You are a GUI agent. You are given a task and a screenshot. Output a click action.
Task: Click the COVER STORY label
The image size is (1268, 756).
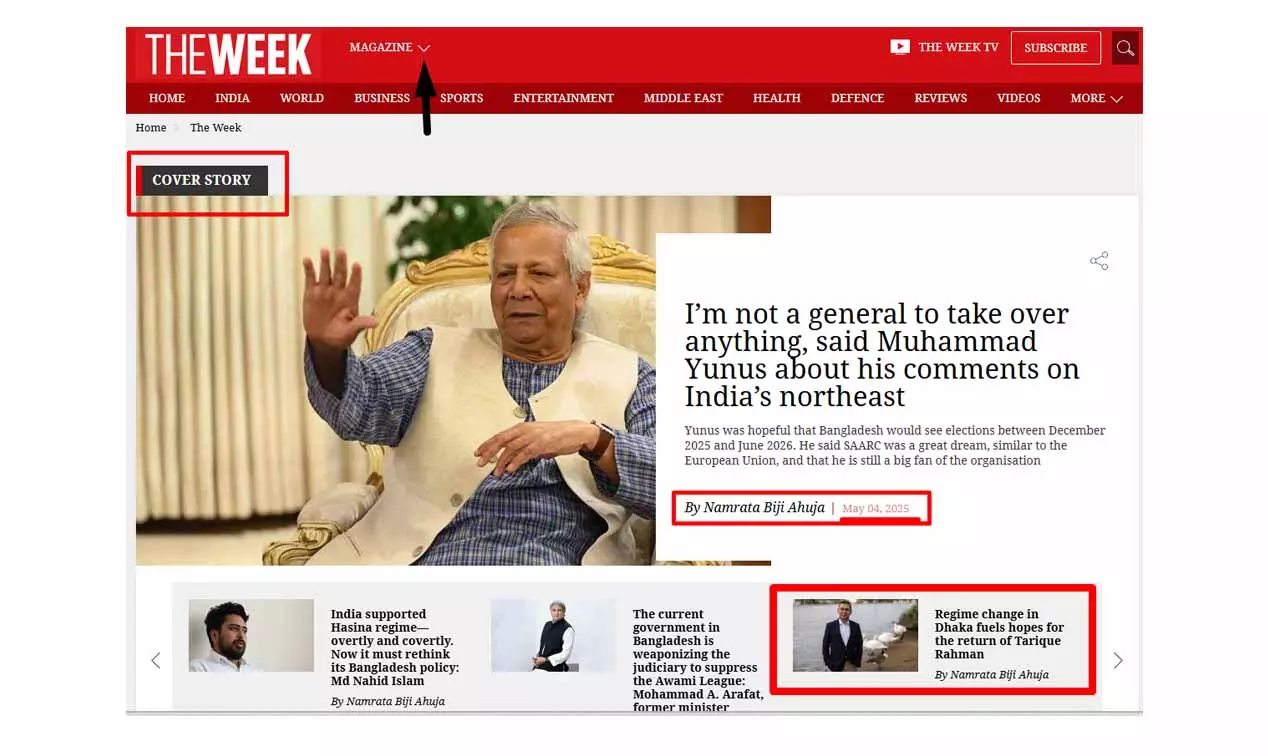tap(202, 180)
